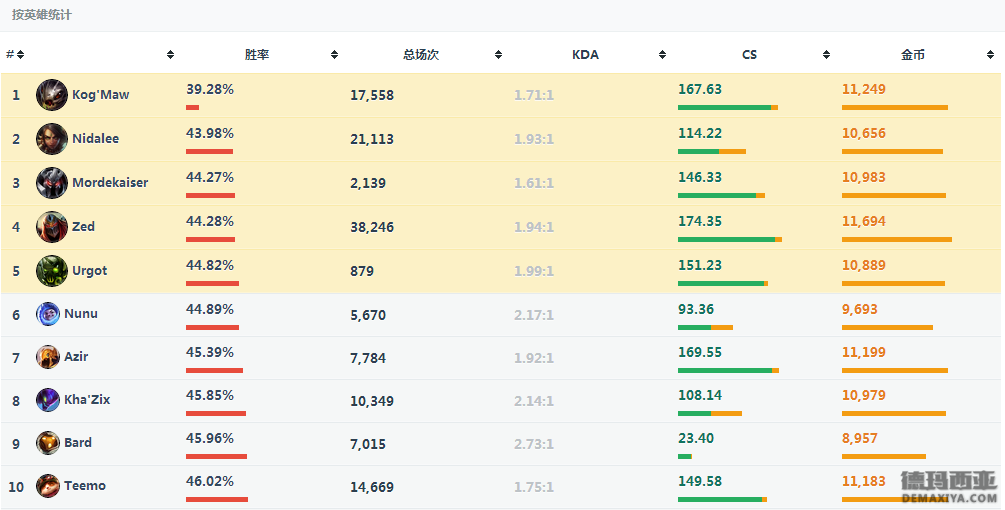Click Teemo champion portrait icon
This screenshot has width=1005, height=510.
47,486
